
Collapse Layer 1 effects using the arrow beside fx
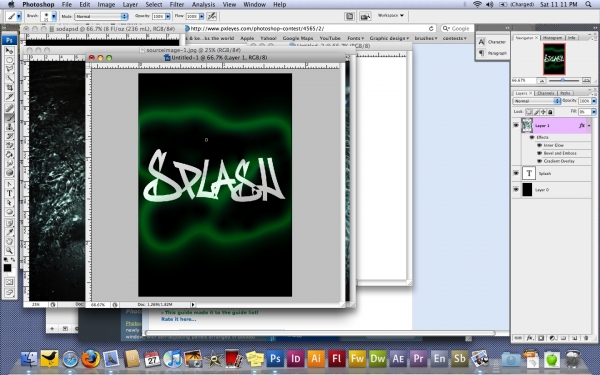tap(589, 126)
